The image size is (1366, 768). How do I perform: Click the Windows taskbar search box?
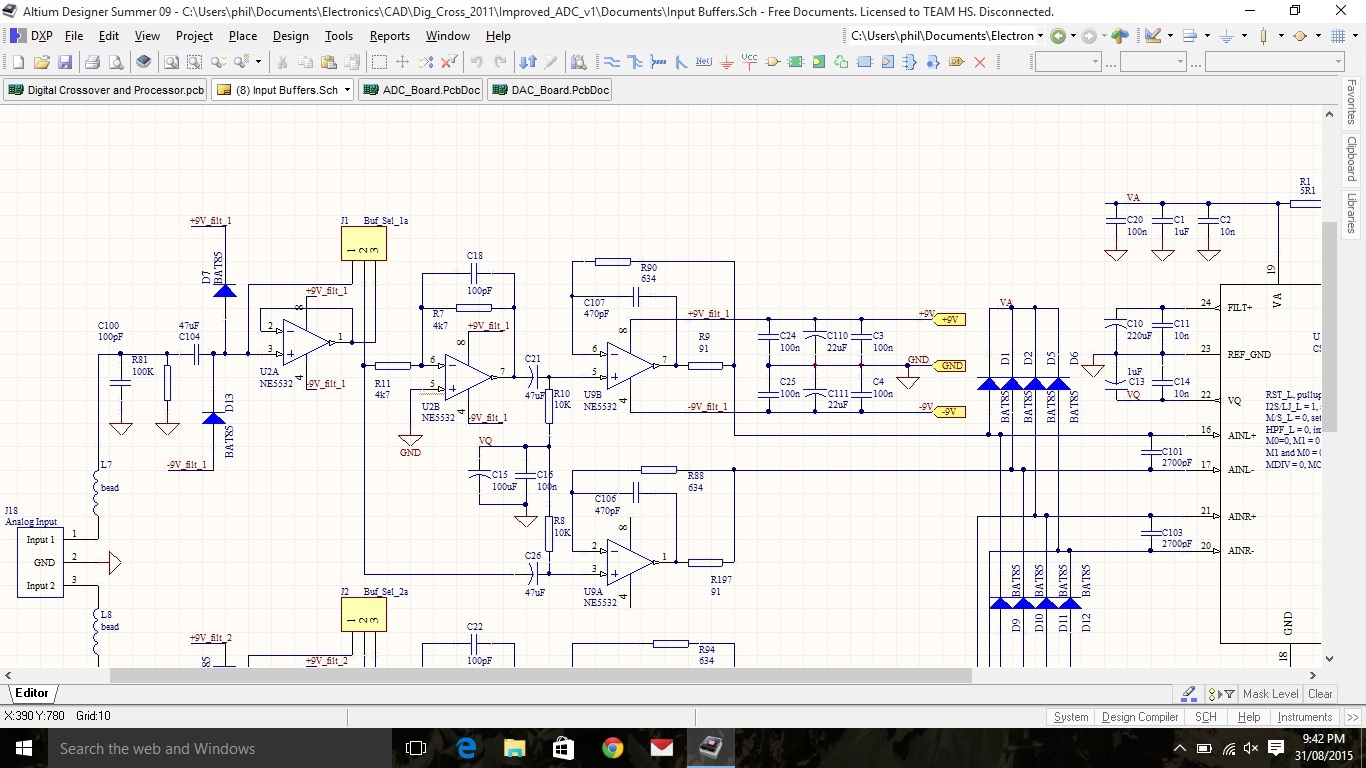tap(218, 748)
